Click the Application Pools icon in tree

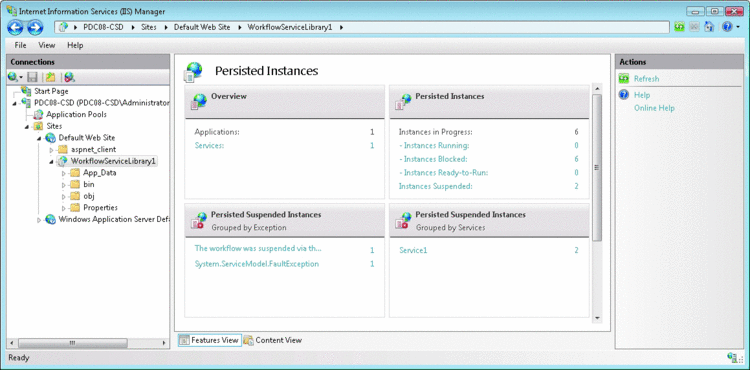pos(38,114)
